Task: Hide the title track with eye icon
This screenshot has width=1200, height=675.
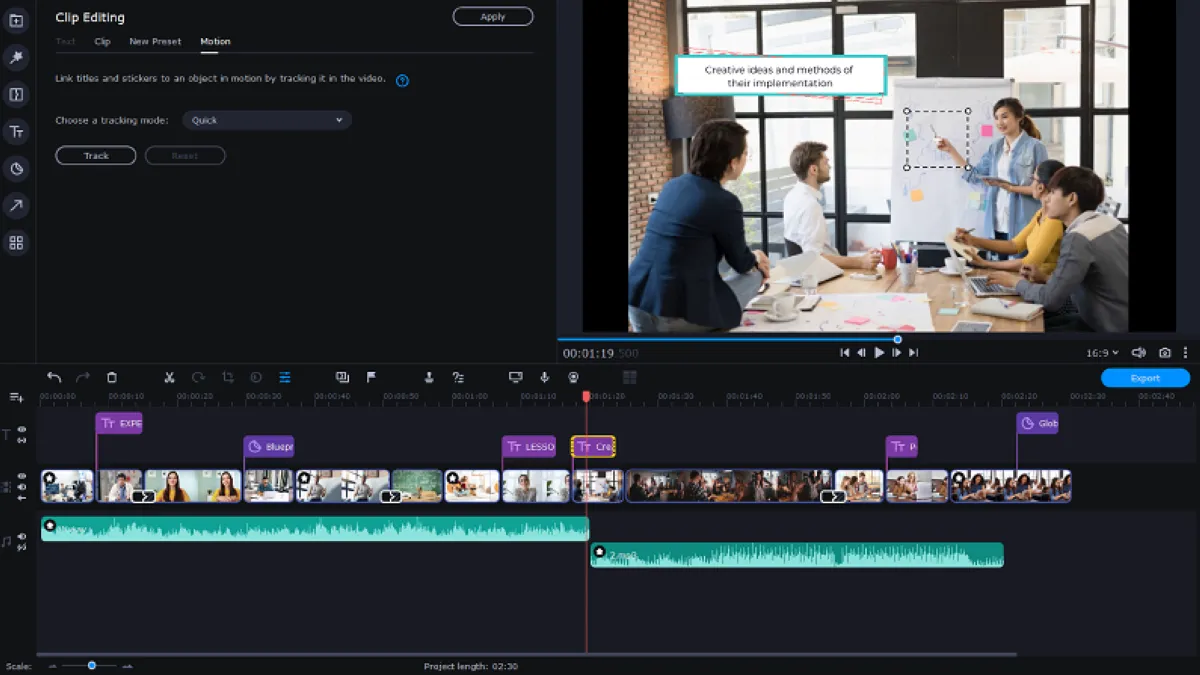Action: tap(21, 430)
